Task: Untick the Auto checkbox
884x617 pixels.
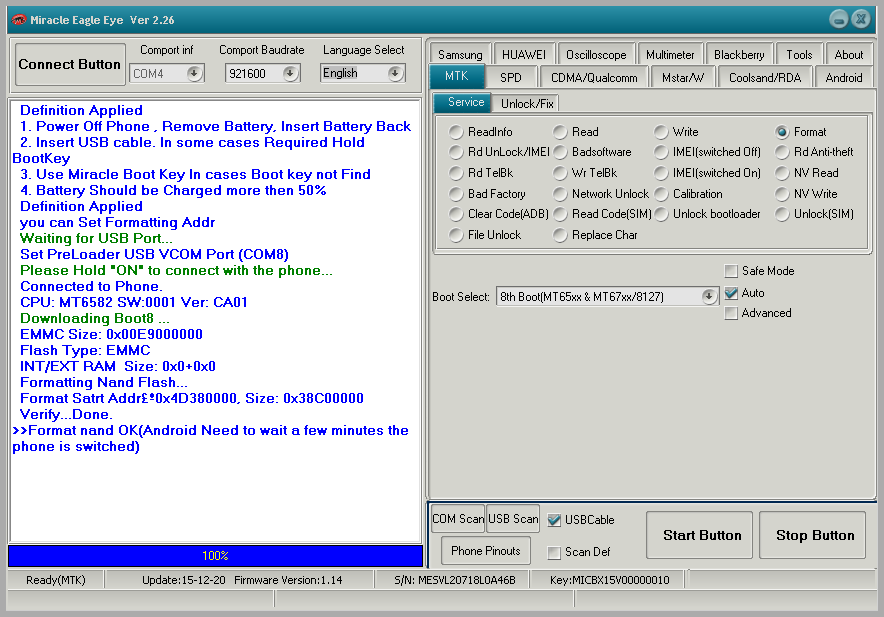Action: click(x=731, y=293)
